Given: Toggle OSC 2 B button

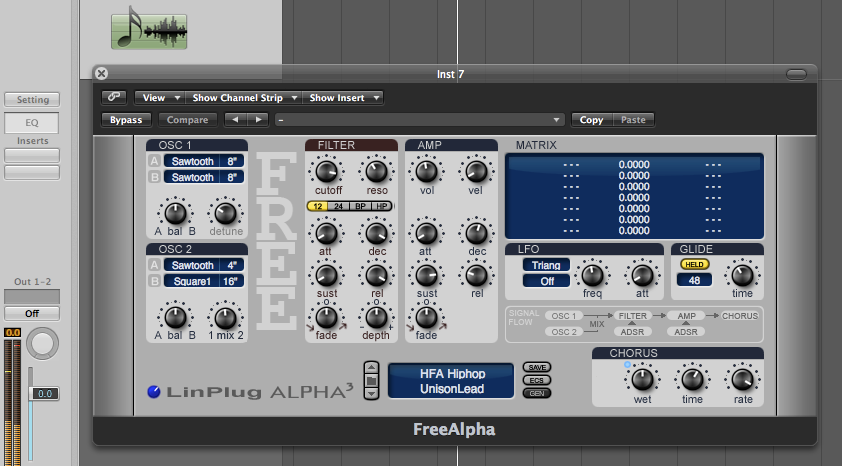Looking at the screenshot, I should coord(155,281).
